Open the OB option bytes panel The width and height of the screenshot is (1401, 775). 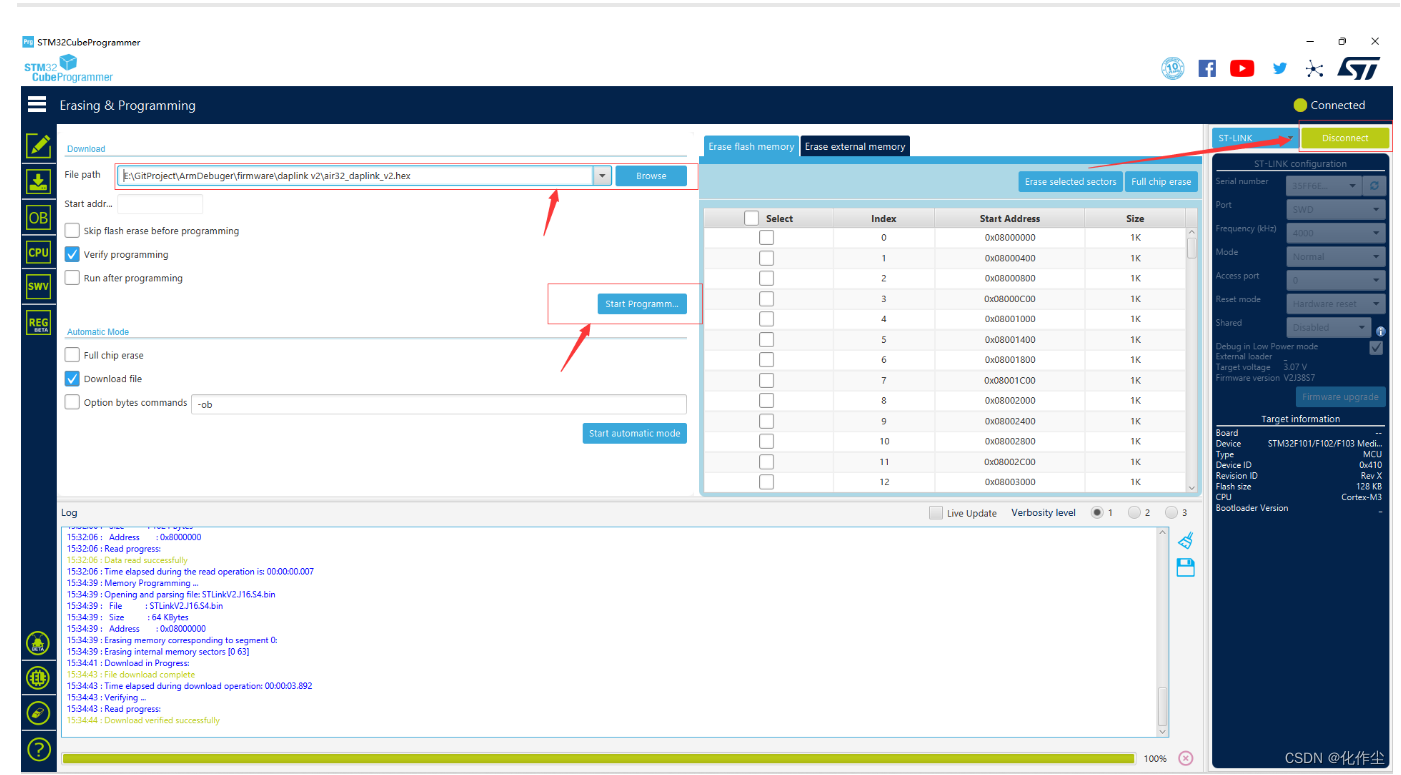coord(38,217)
